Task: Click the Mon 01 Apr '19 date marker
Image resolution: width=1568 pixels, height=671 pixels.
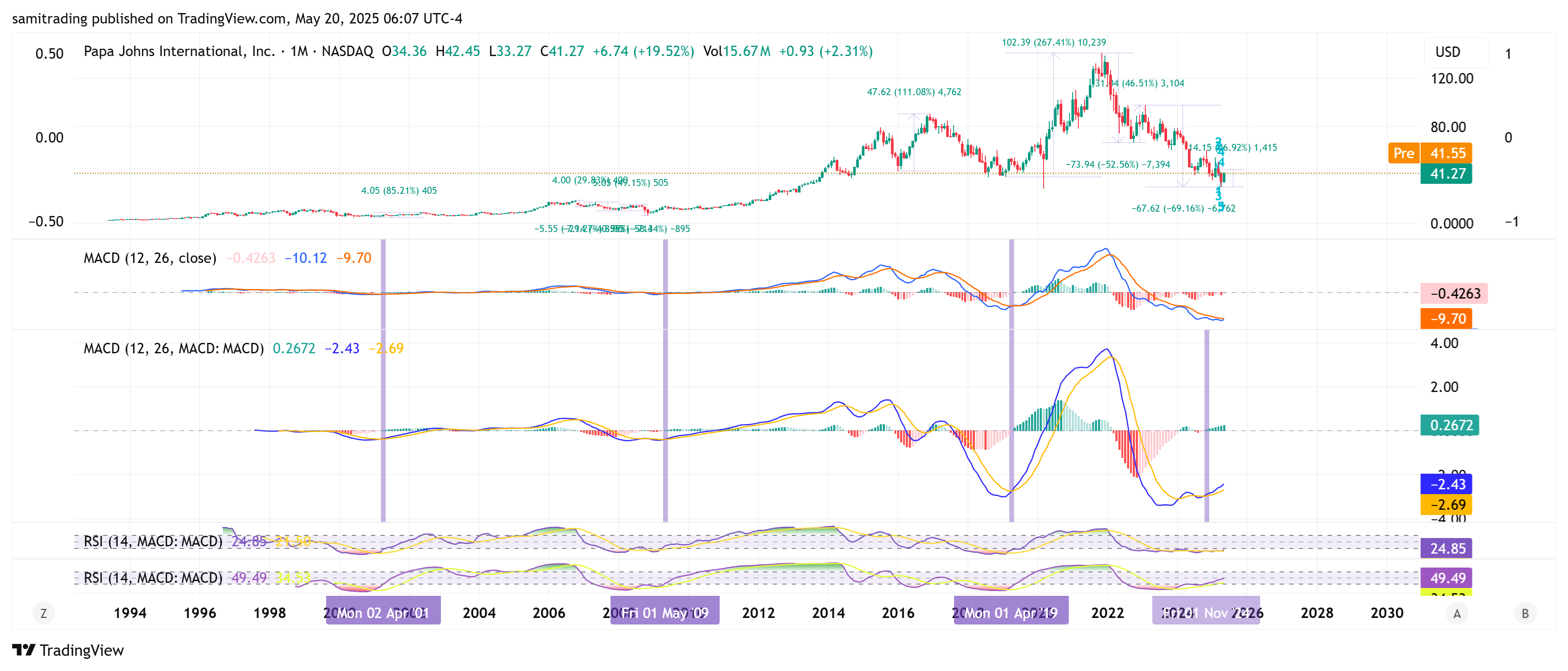Action: point(1011,613)
